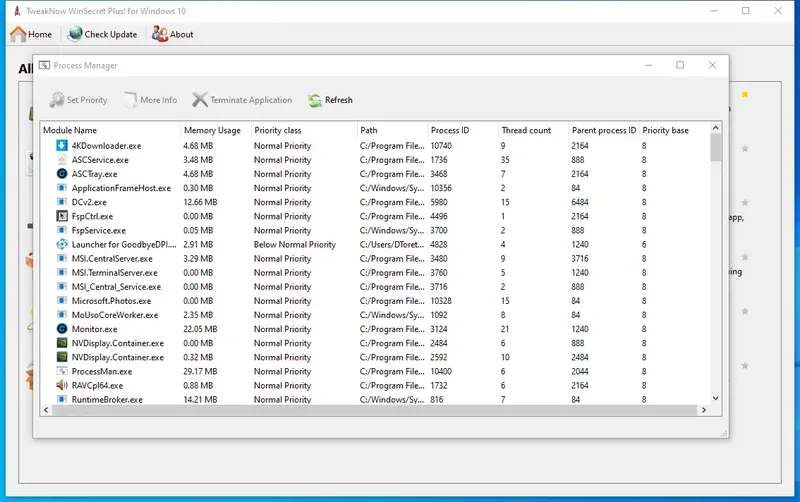The width and height of the screenshot is (800, 502).
Task: Sort by Path column header
Action: point(392,130)
